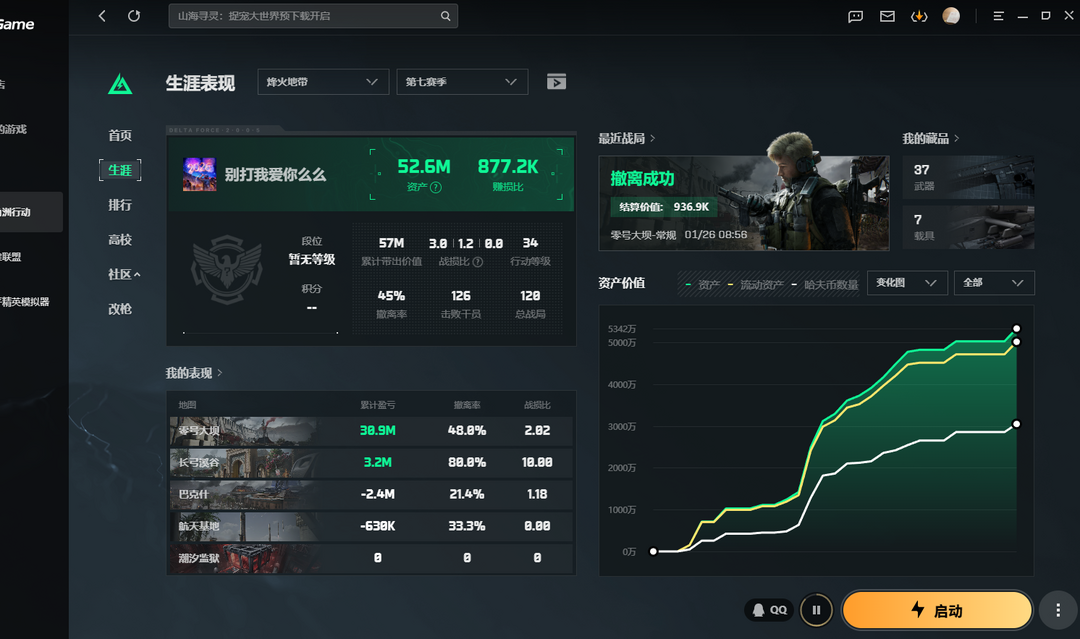Pause the download with the pause button
1080x639 pixels.
[816, 610]
